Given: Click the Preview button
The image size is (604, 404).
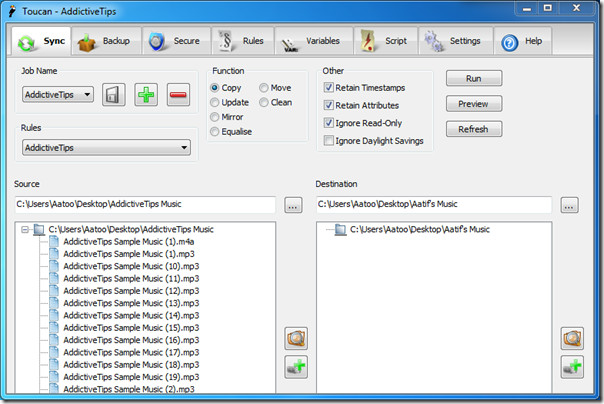Looking at the screenshot, I should pyautogui.click(x=474, y=104).
